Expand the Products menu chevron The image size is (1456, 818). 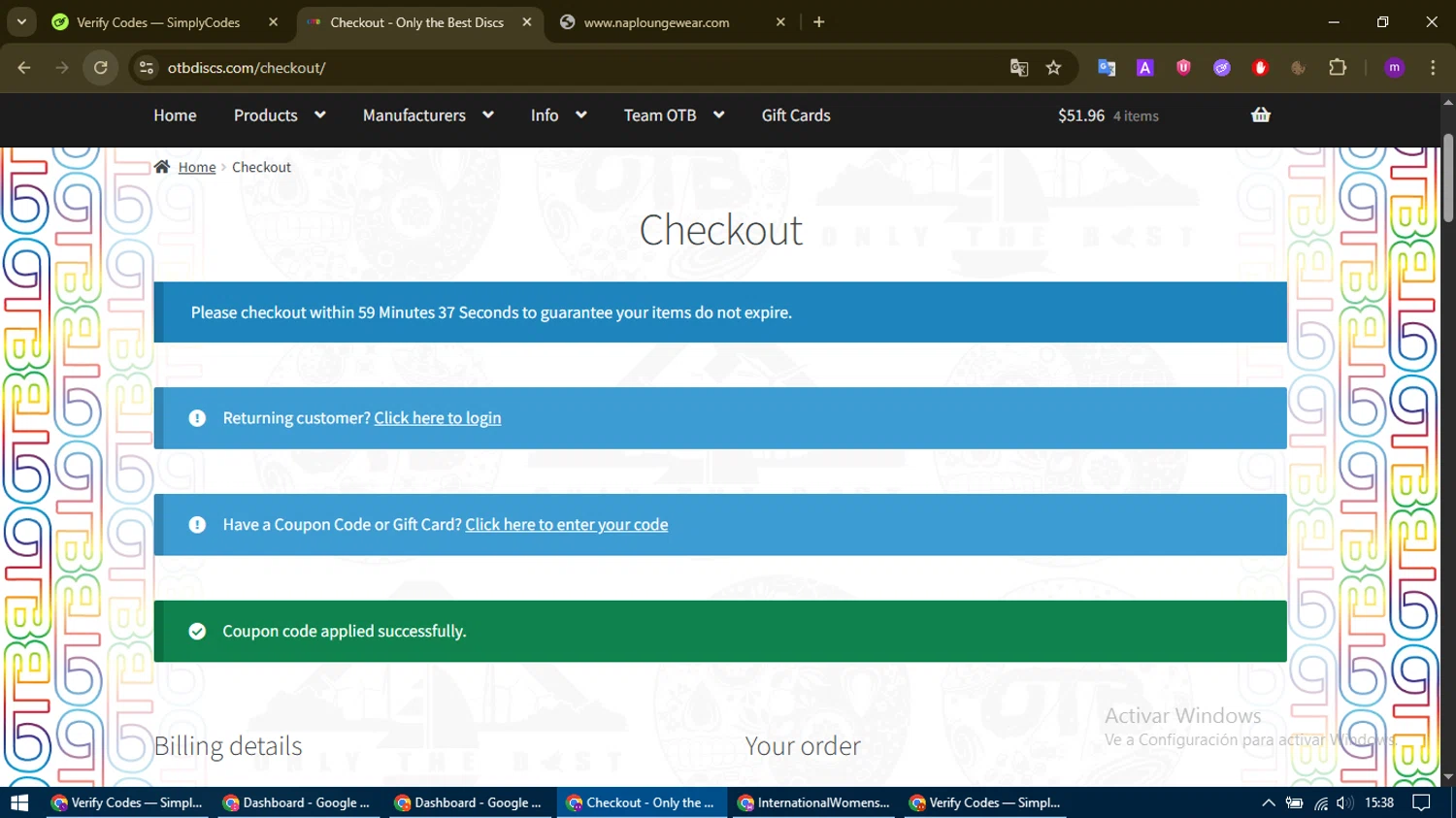coord(320,115)
